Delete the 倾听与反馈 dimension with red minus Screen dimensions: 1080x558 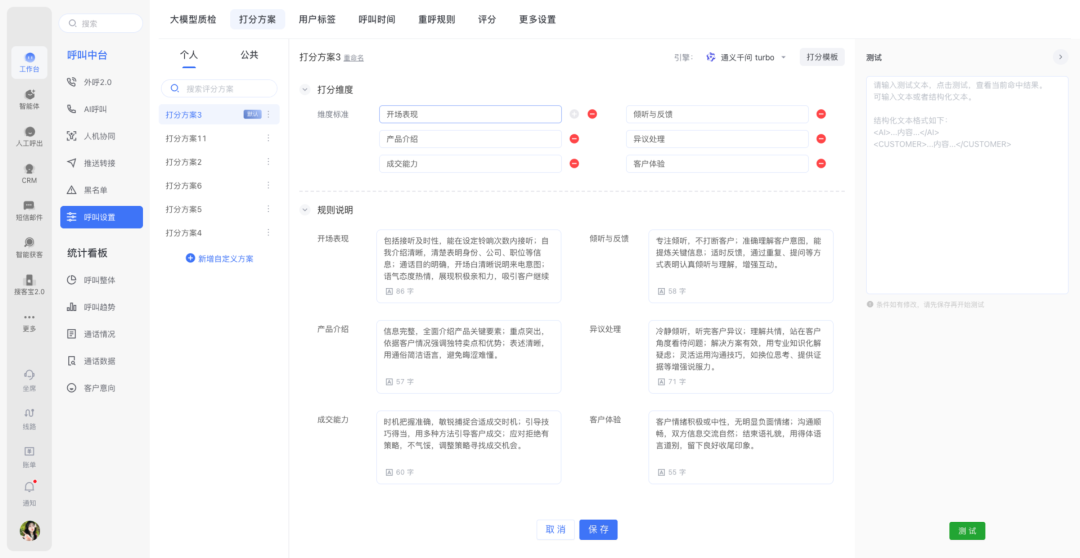tap(821, 114)
